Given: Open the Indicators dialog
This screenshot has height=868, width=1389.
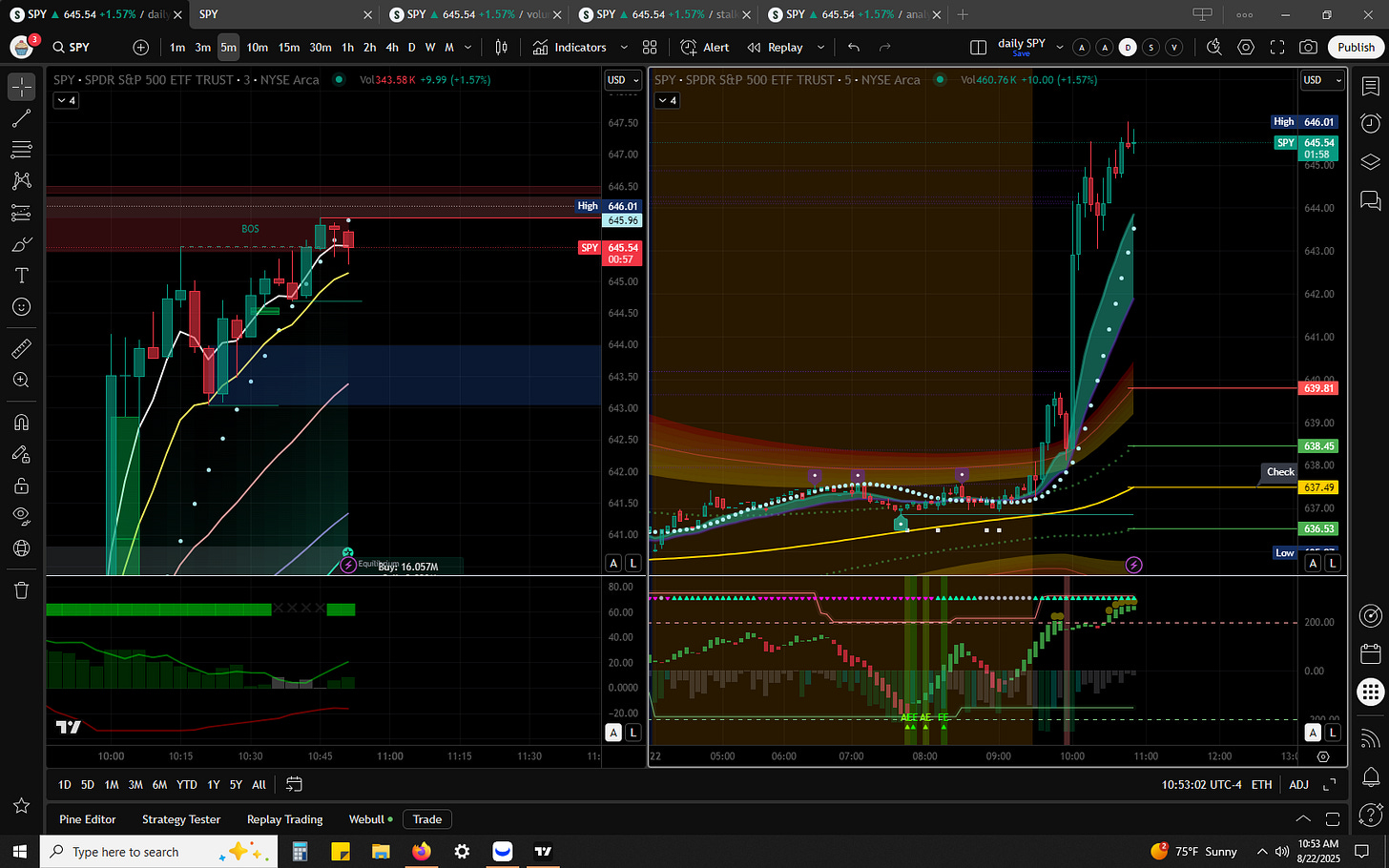Looking at the screenshot, I should 570,48.
